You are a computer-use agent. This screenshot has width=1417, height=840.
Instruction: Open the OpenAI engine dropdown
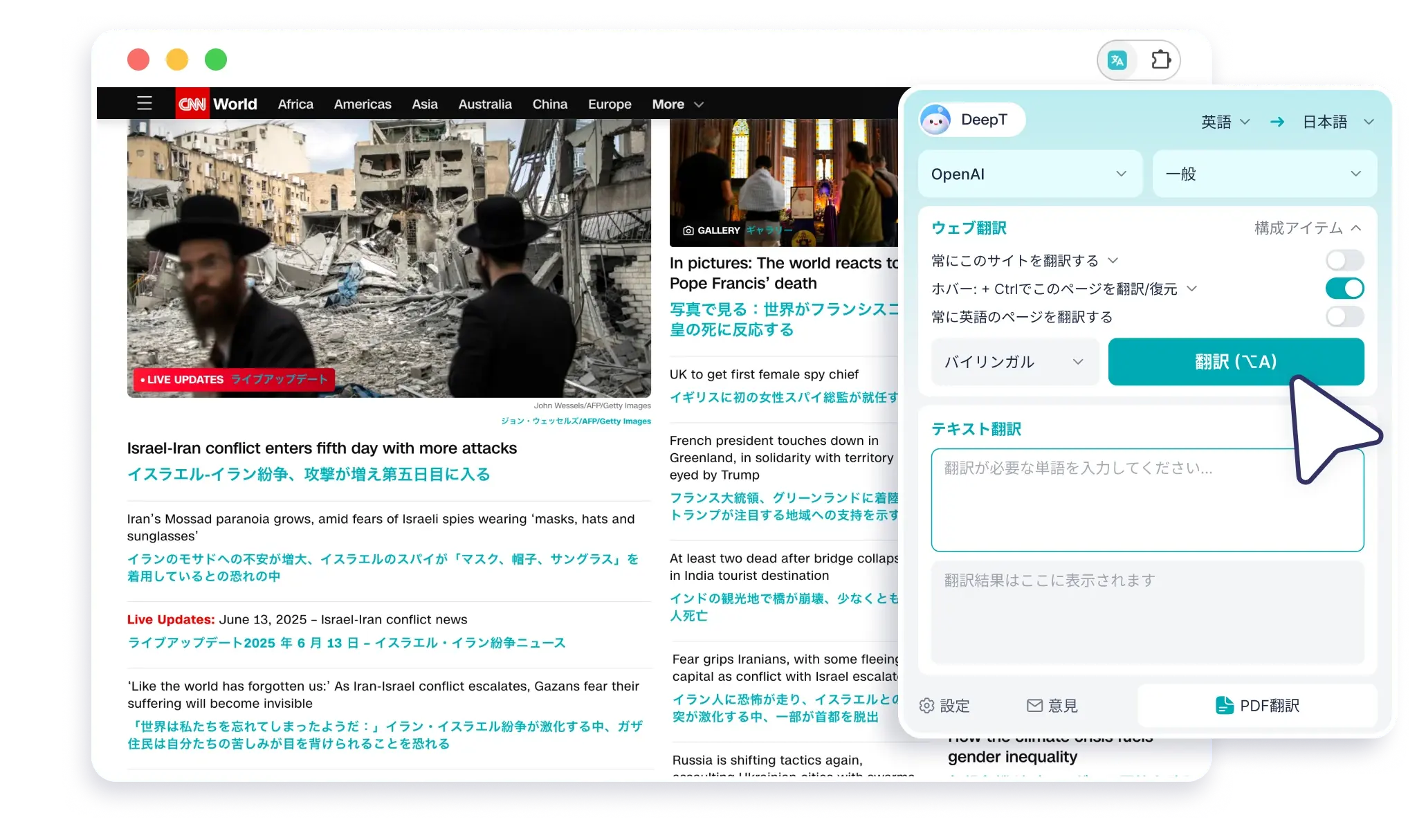1030,174
